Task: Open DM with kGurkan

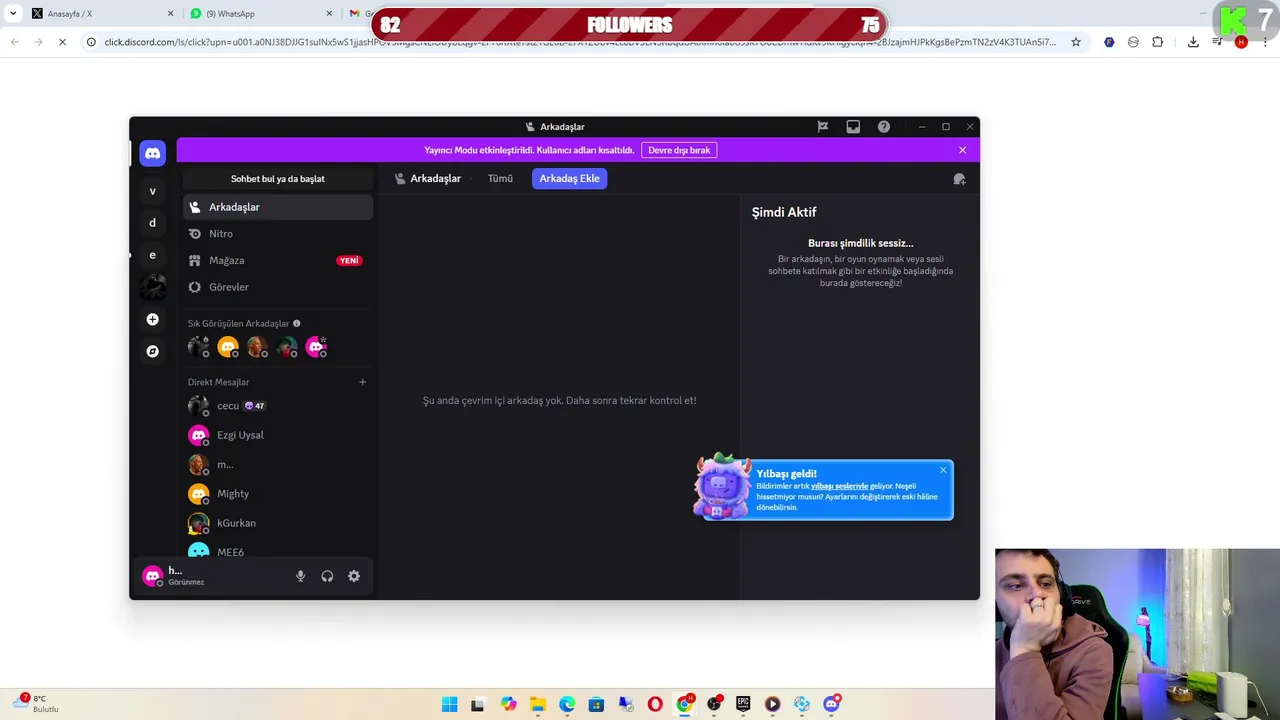Action: click(278, 523)
